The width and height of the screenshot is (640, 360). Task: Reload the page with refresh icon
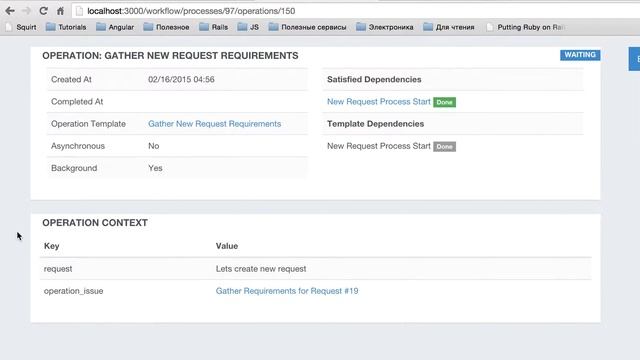click(43, 11)
